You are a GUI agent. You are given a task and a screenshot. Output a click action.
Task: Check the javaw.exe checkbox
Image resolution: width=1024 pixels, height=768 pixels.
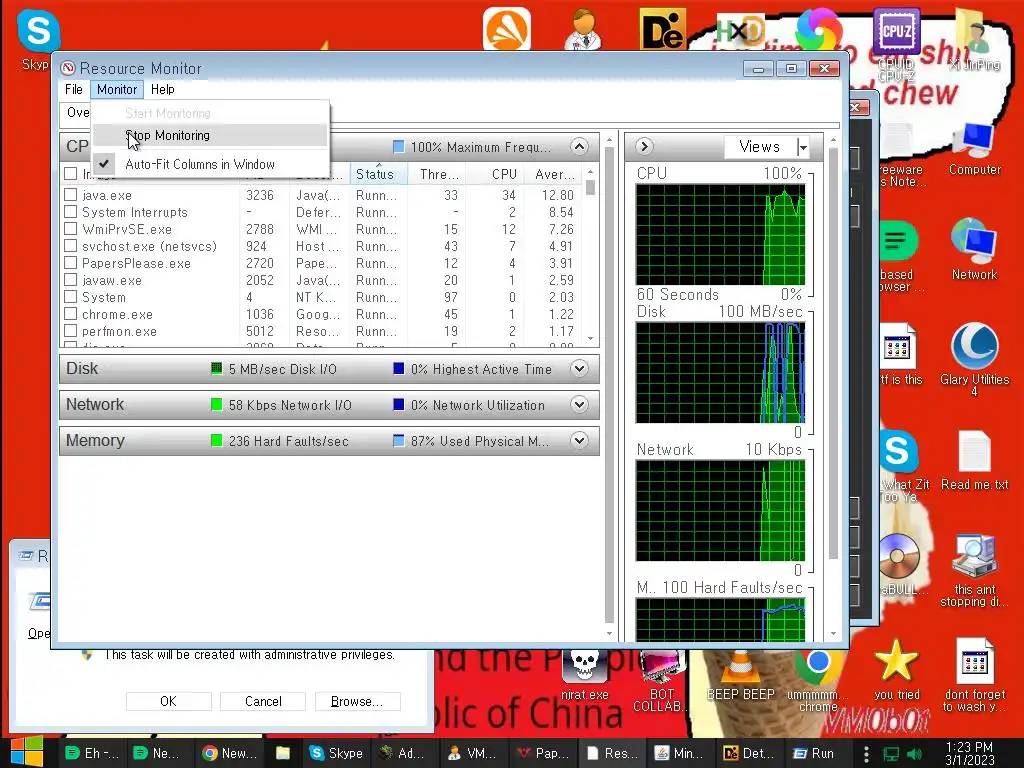tap(71, 280)
